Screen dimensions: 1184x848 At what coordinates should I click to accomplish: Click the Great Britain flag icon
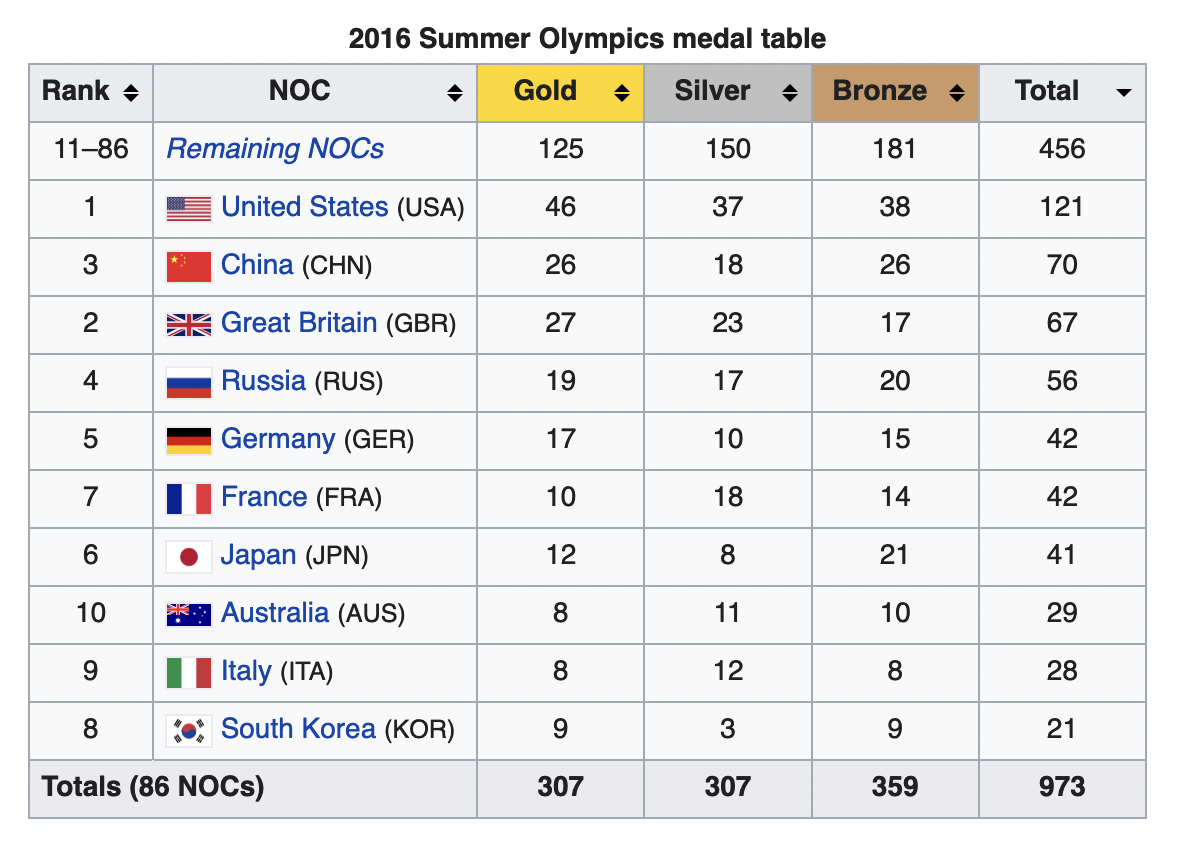pos(188,324)
